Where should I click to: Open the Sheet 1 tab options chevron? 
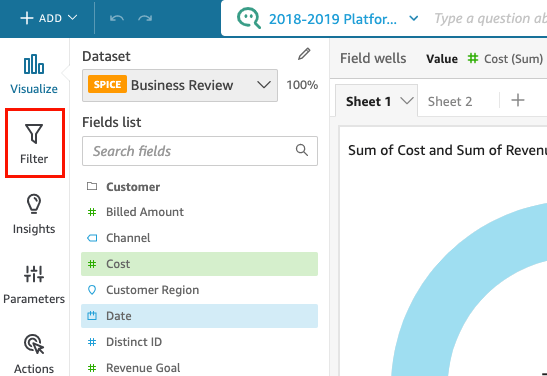pos(407,101)
